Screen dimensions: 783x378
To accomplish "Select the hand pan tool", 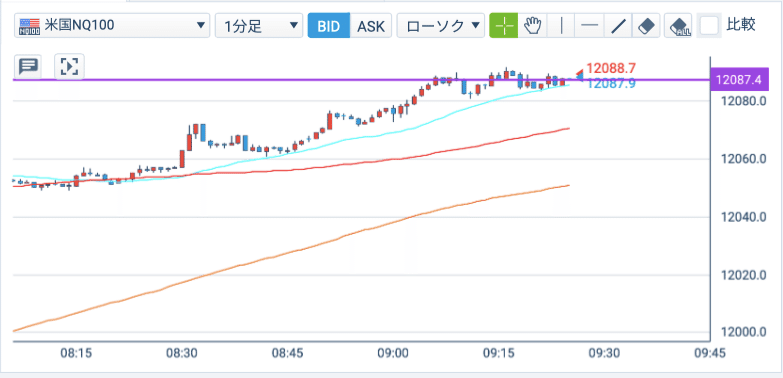I will pyautogui.click(x=533, y=25).
